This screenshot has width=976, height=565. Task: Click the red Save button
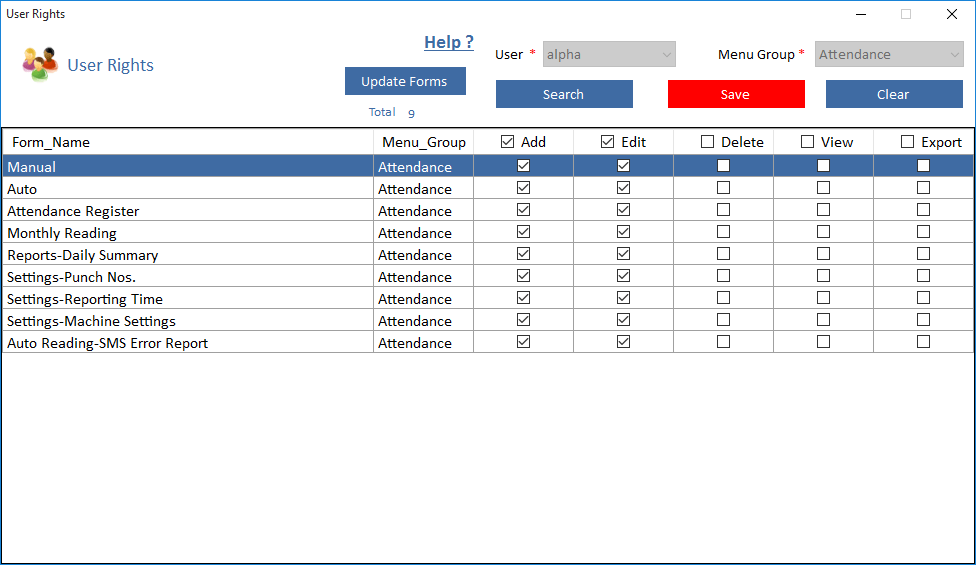pos(735,94)
